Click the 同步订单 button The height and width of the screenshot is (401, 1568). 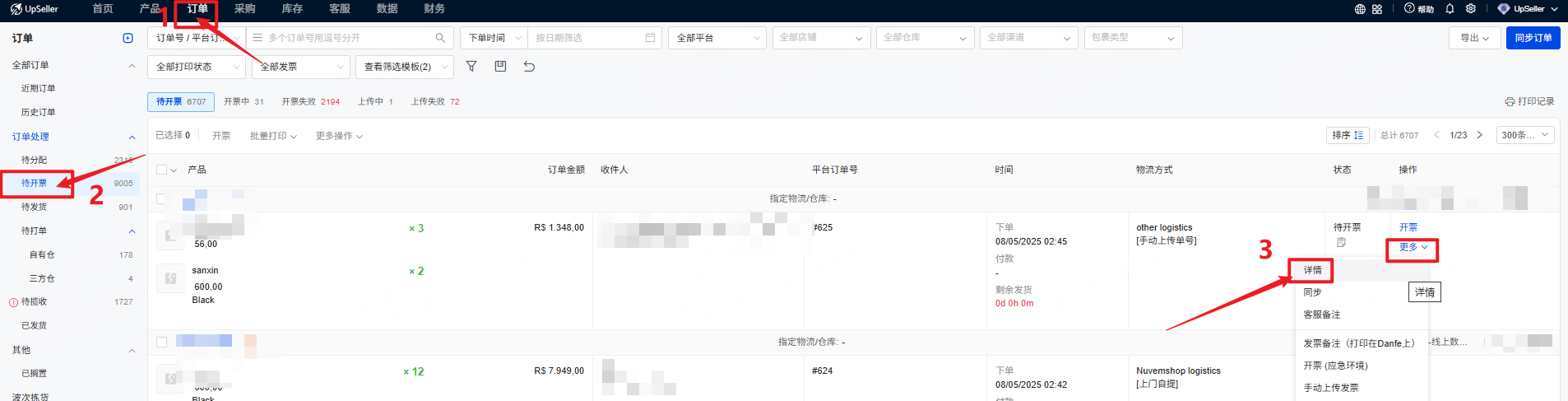tap(1533, 38)
